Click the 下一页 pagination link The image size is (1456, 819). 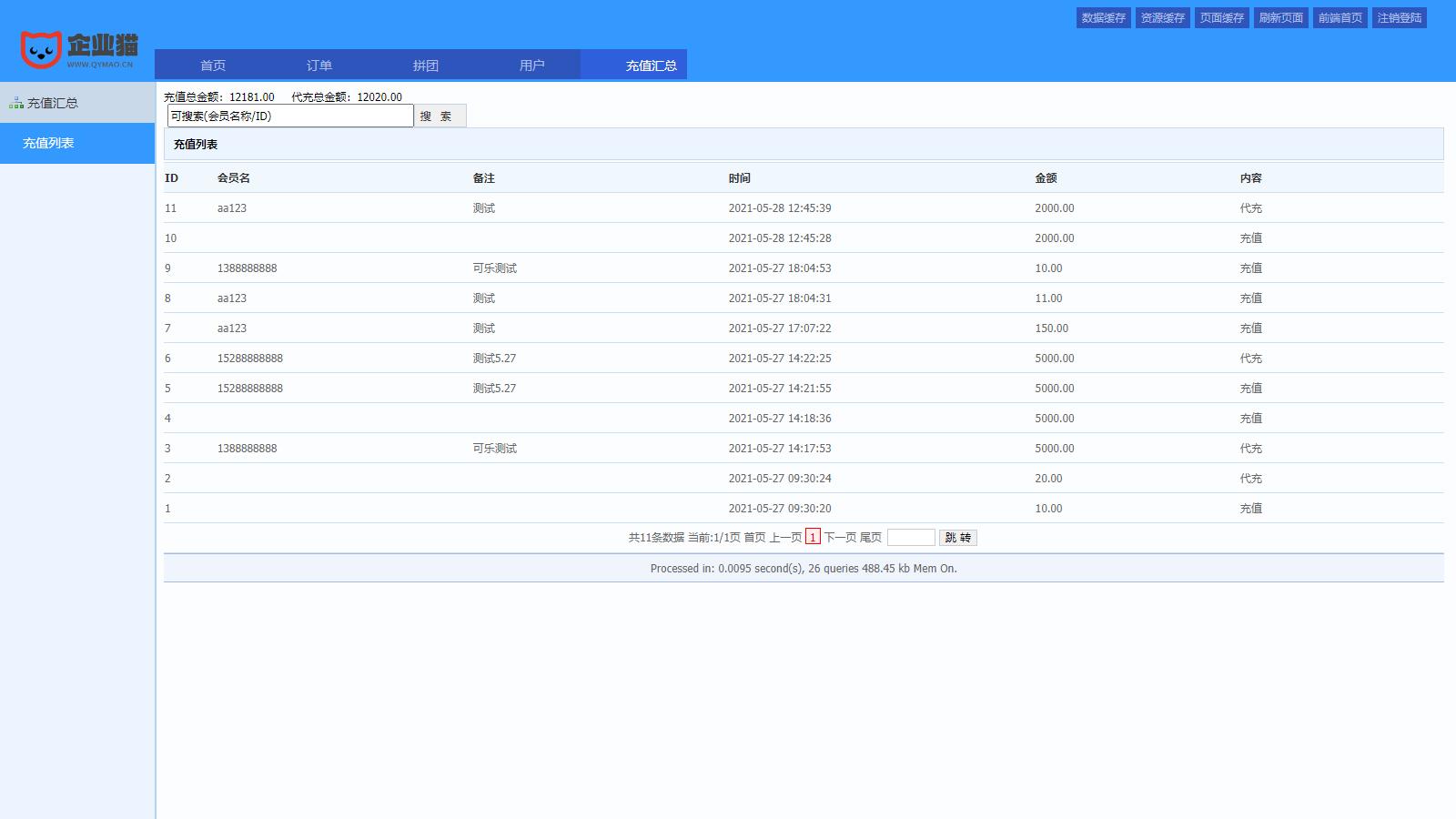pos(840,538)
